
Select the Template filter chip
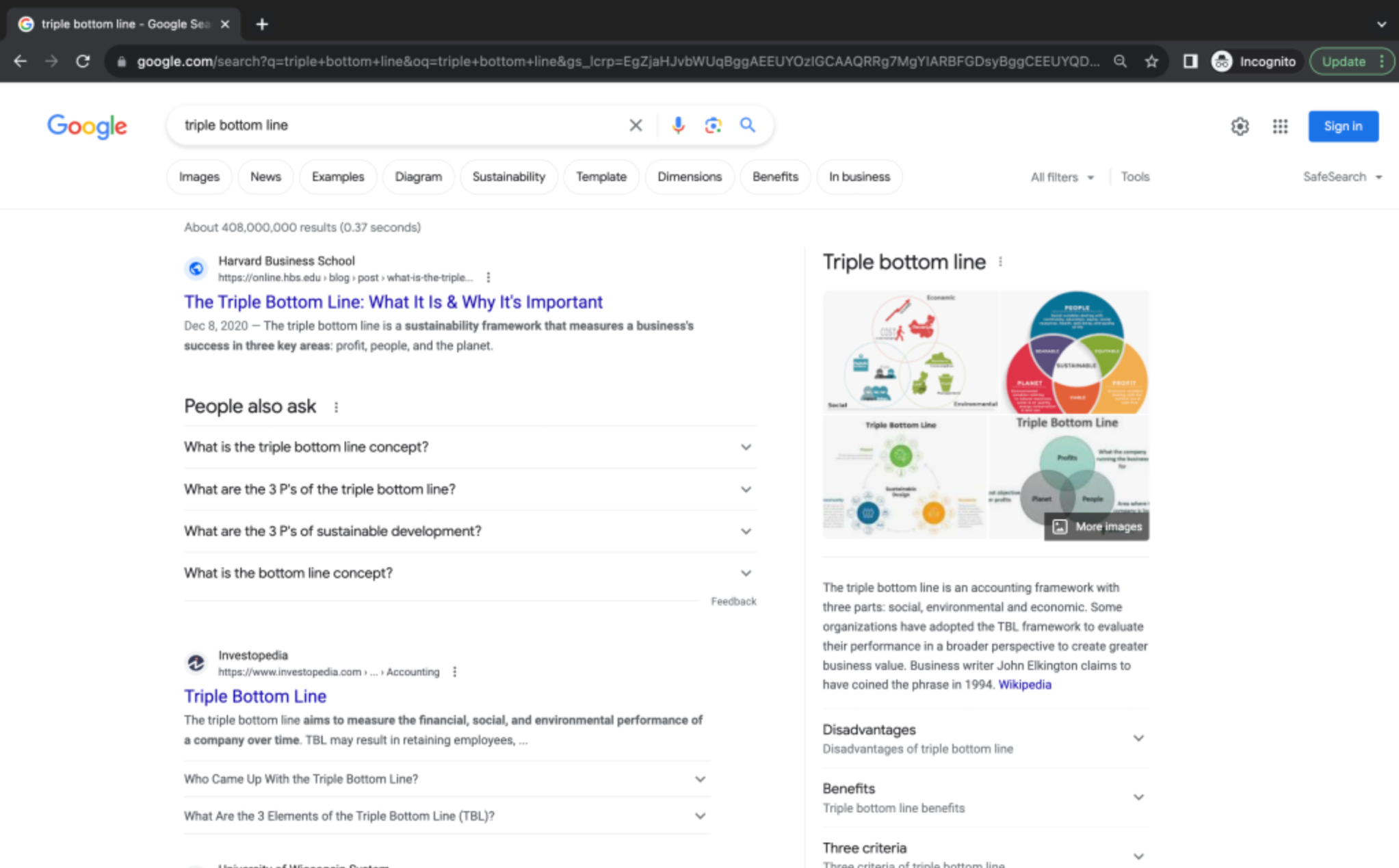tap(601, 177)
